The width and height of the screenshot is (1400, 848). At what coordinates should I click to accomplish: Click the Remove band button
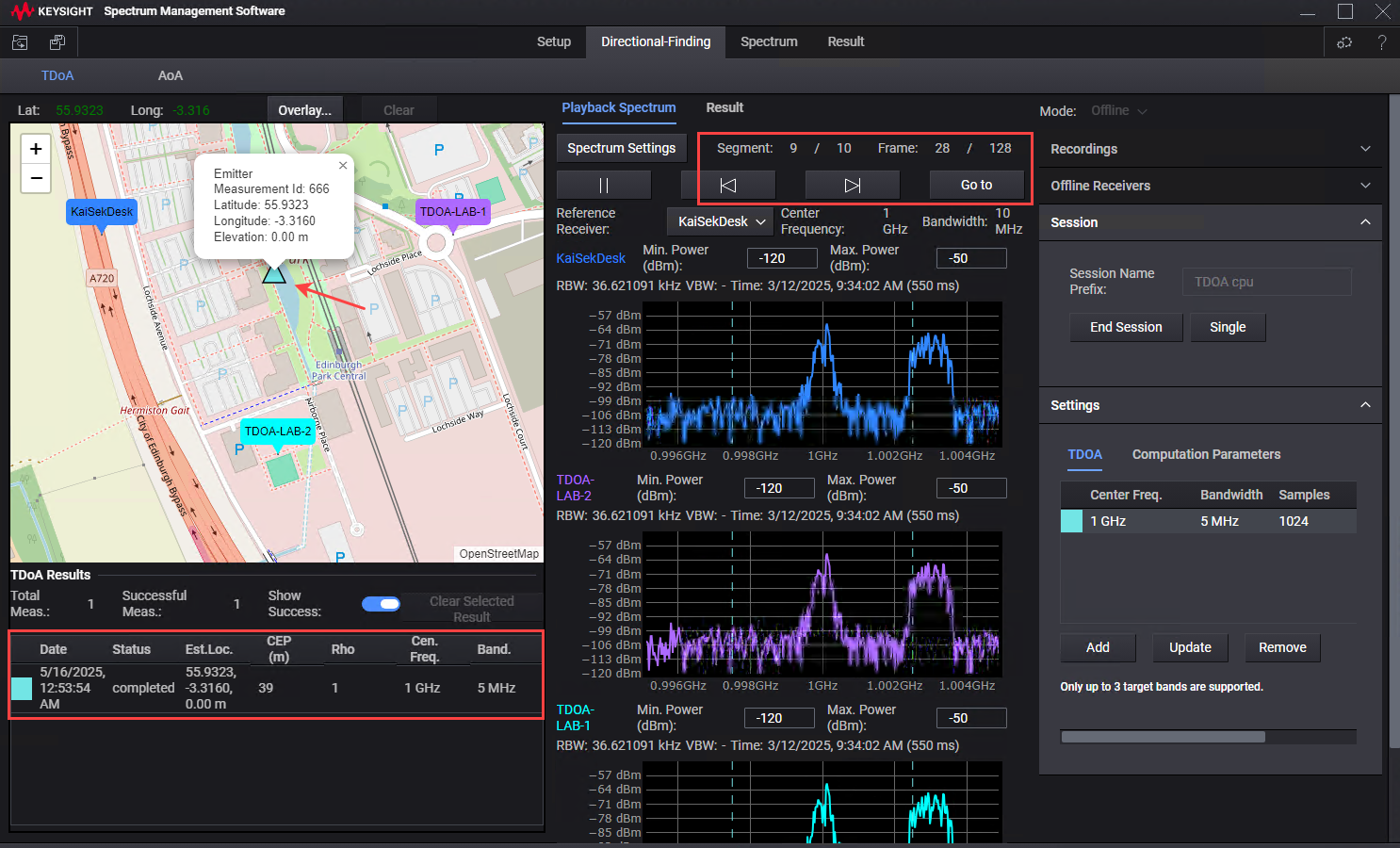coord(1282,648)
